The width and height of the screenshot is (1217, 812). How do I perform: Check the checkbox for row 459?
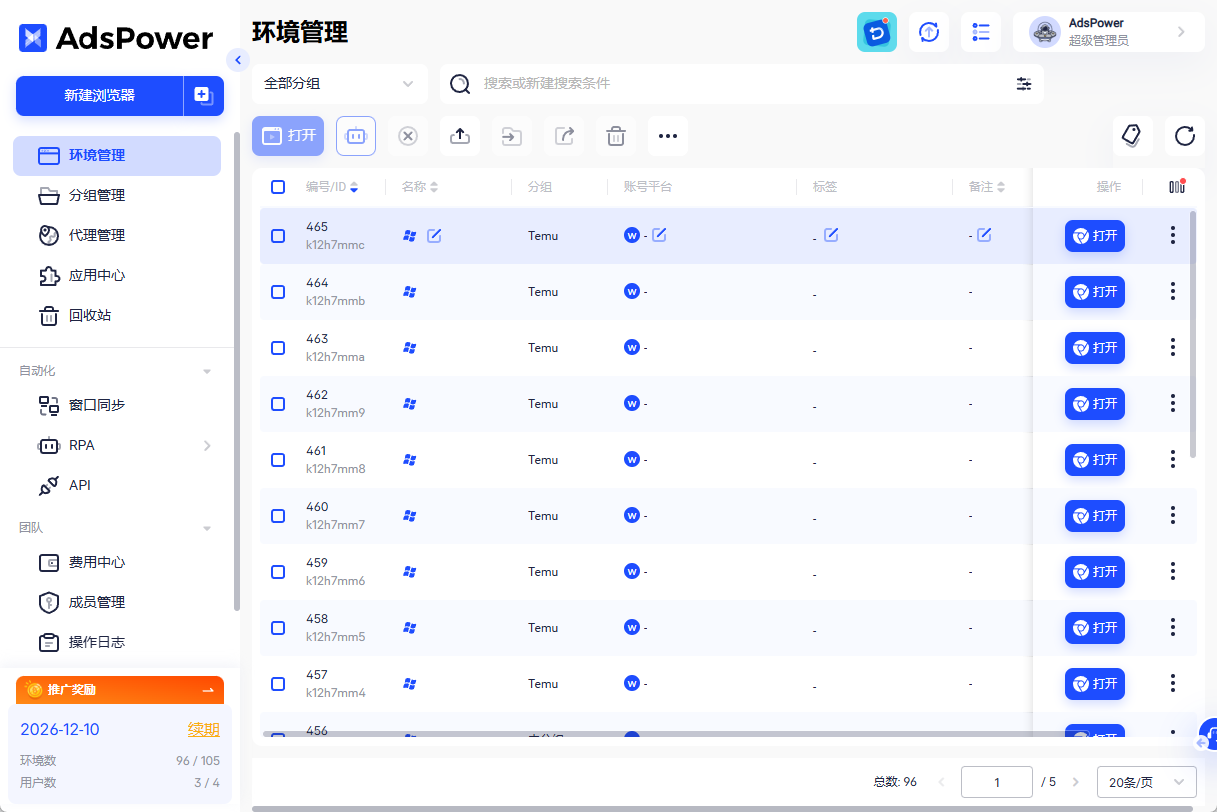click(278, 572)
